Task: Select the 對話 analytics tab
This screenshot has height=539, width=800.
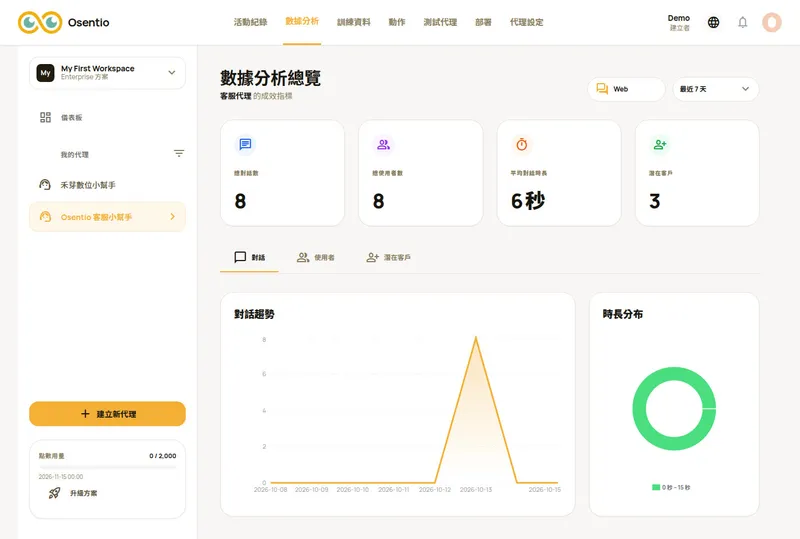Action: [249, 257]
